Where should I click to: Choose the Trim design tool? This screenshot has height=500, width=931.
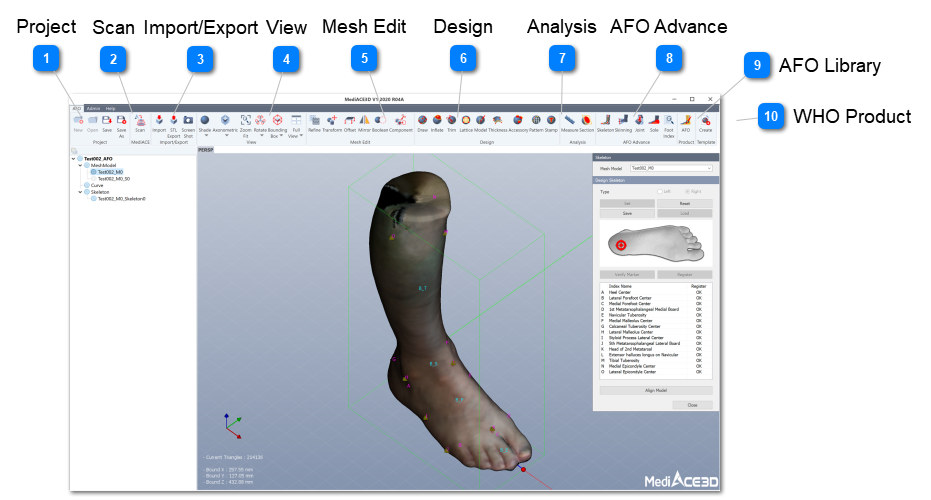[x=451, y=123]
